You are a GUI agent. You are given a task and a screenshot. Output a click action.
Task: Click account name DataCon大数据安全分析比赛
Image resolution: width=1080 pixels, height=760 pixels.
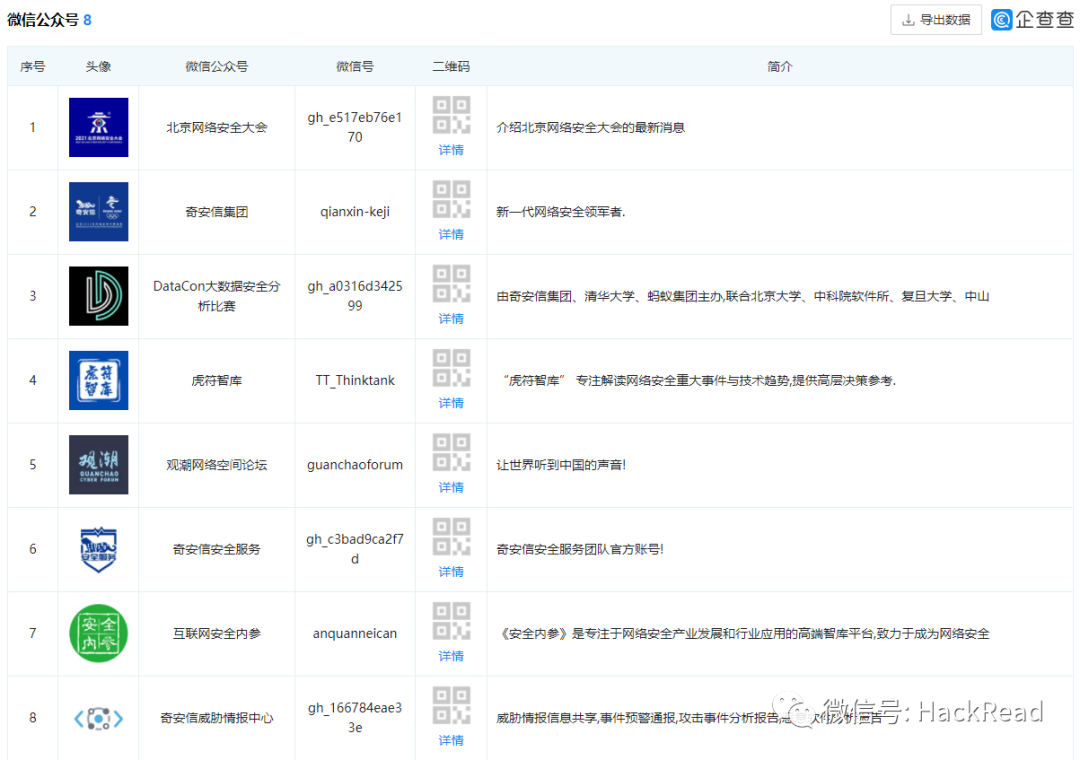pos(216,296)
